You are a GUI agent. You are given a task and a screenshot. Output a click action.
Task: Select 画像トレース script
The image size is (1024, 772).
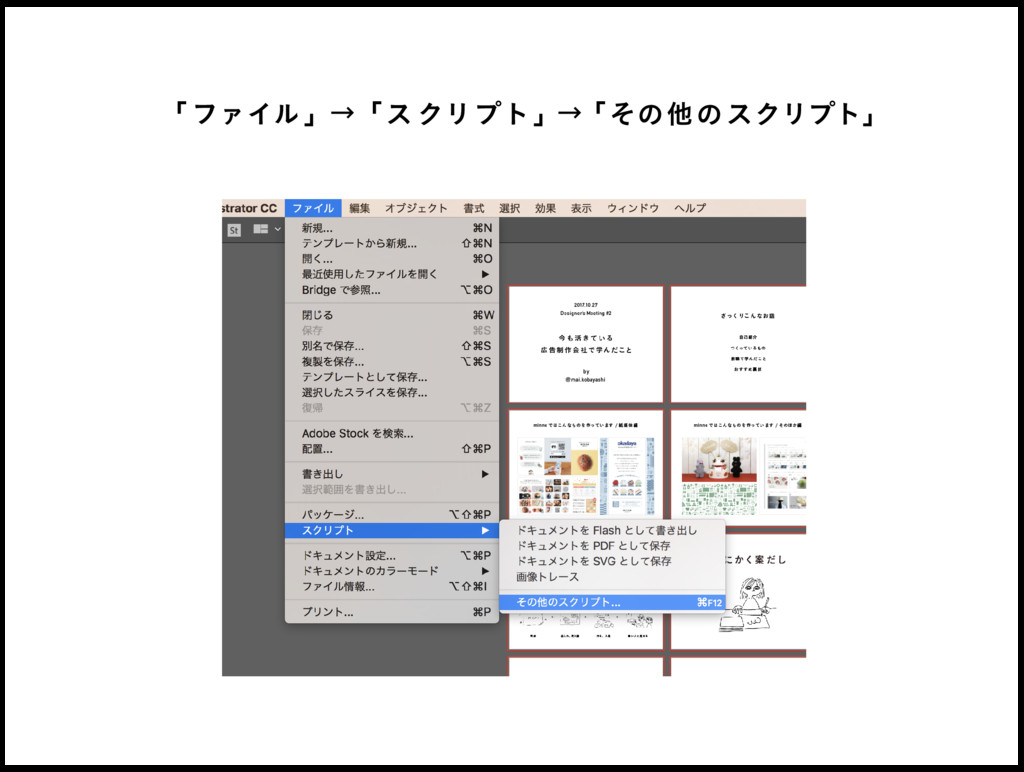click(612, 577)
